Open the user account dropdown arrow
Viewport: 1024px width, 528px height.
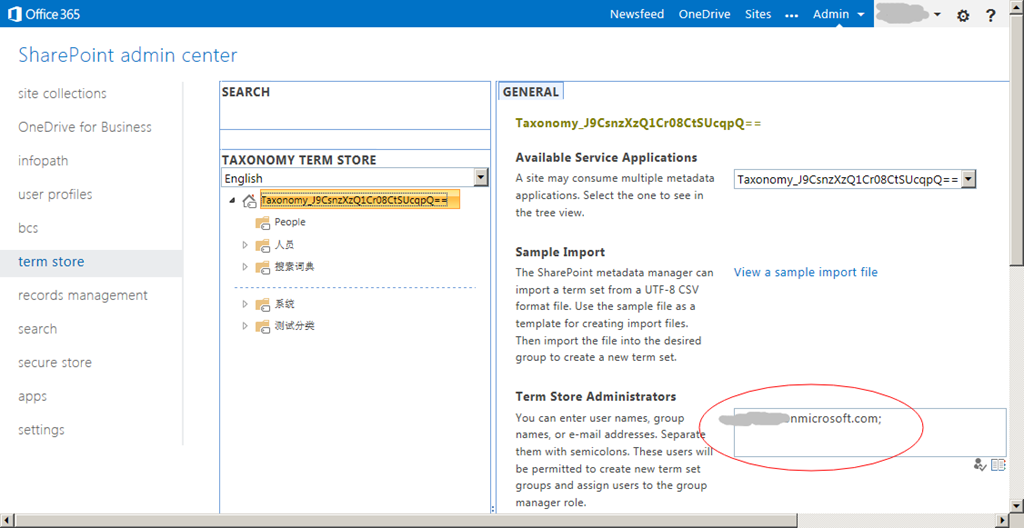coord(938,14)
